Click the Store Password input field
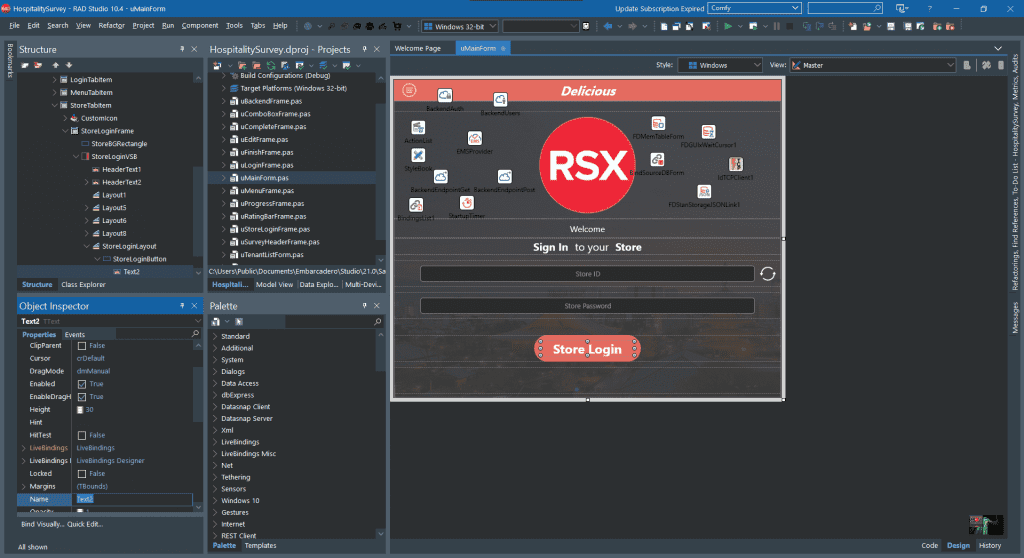1024x558 pixels. point(587,306)
